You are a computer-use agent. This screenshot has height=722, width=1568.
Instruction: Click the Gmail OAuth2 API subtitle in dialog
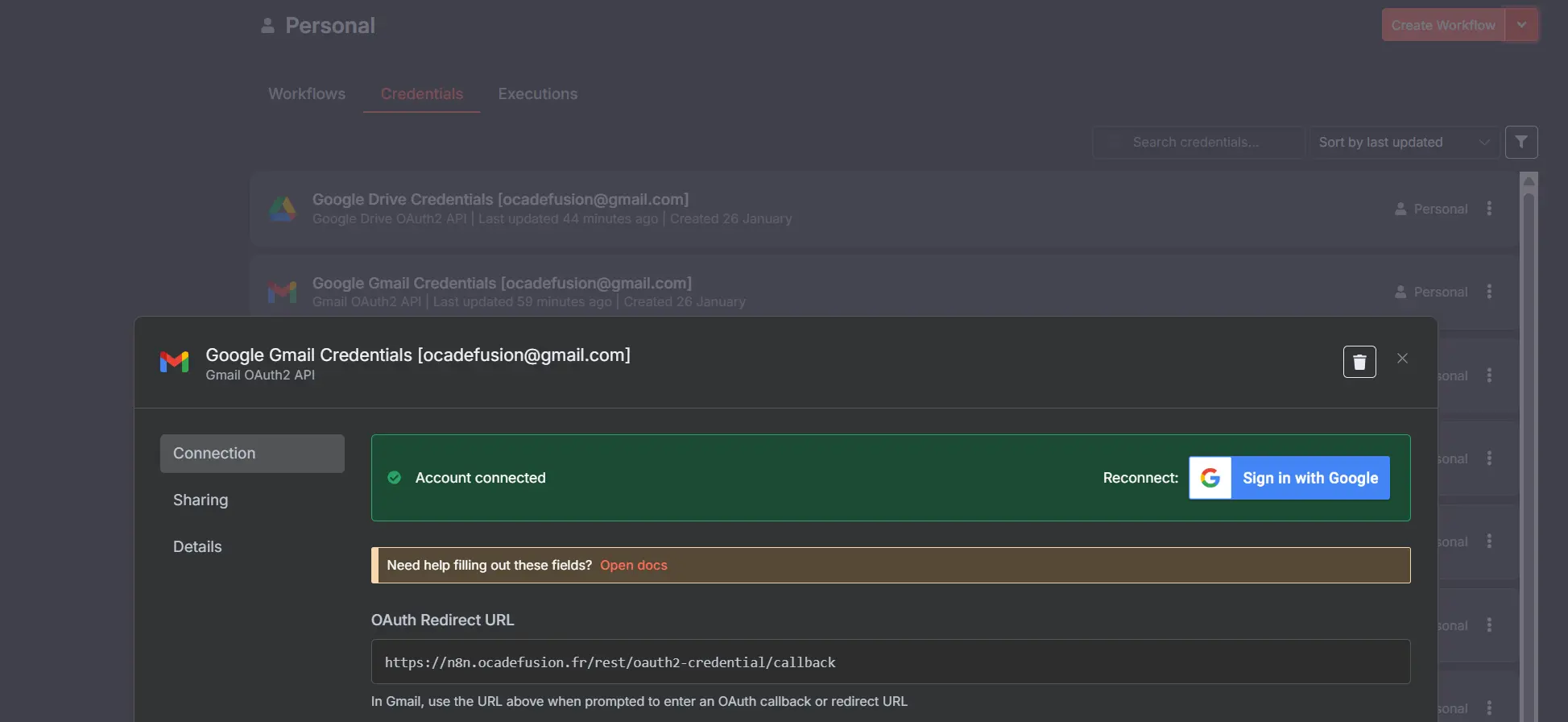point(260,375)
